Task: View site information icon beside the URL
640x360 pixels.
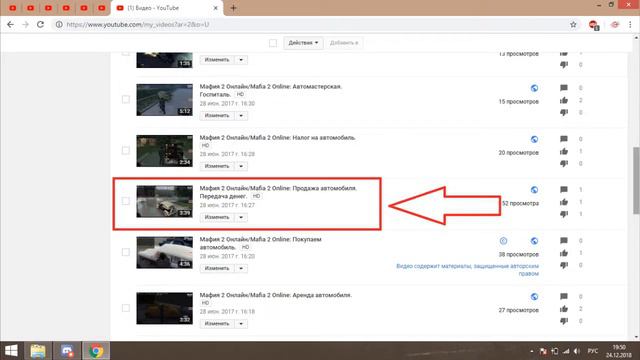Action: 59,24
